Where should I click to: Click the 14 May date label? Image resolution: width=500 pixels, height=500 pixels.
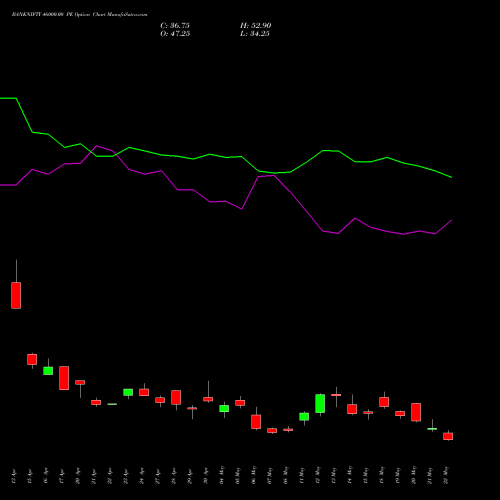[350, 475]
